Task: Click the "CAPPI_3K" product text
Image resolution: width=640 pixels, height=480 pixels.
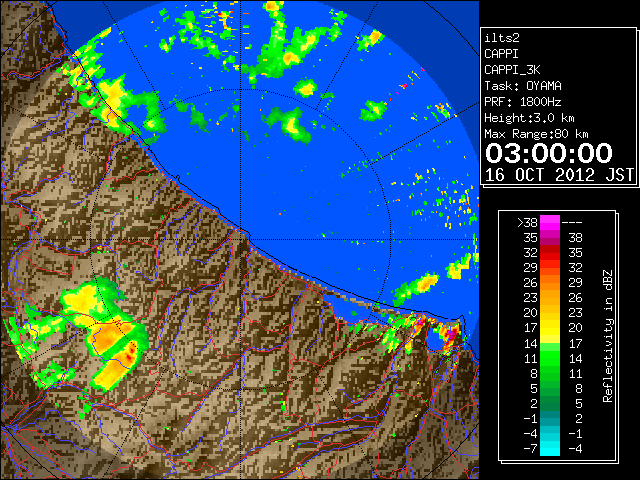Action: click(512, 70)
